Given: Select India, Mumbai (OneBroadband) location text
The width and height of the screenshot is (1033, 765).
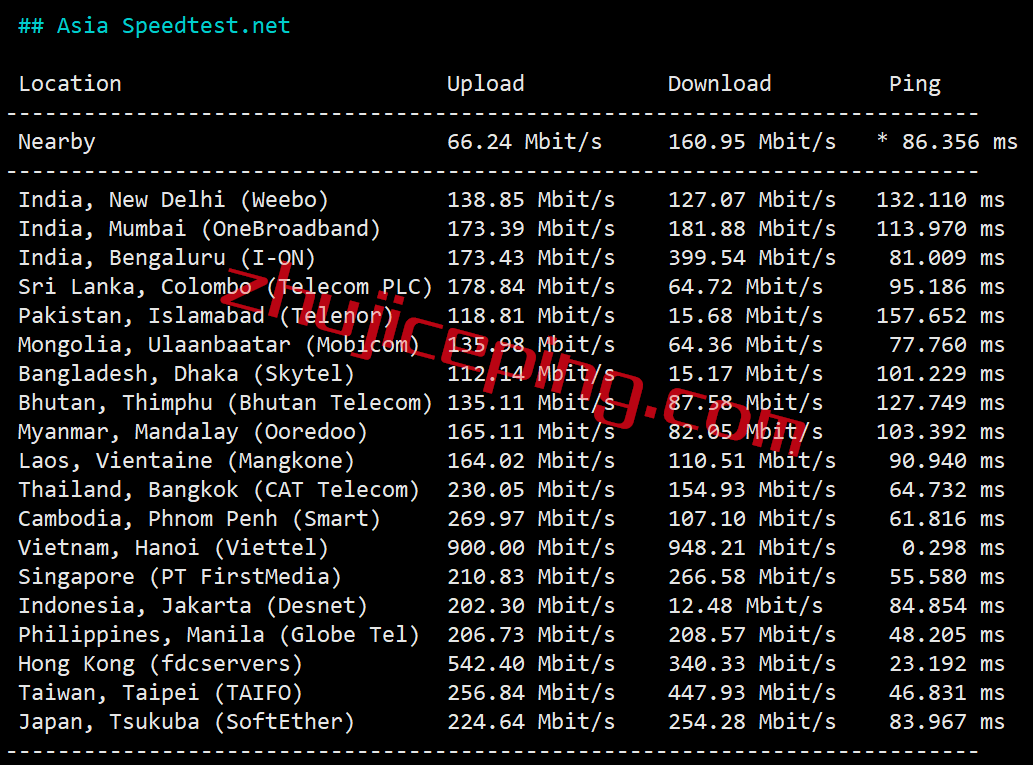Looking at the screenshot, I should pyautogui.click(x=199, y=229).
